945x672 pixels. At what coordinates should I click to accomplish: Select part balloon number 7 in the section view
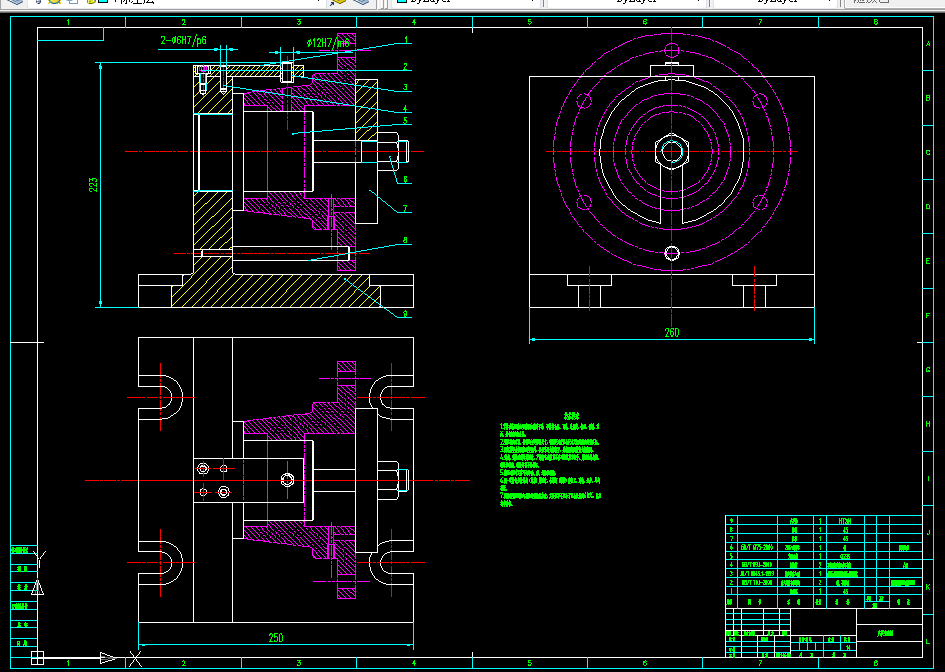point(406,209)
